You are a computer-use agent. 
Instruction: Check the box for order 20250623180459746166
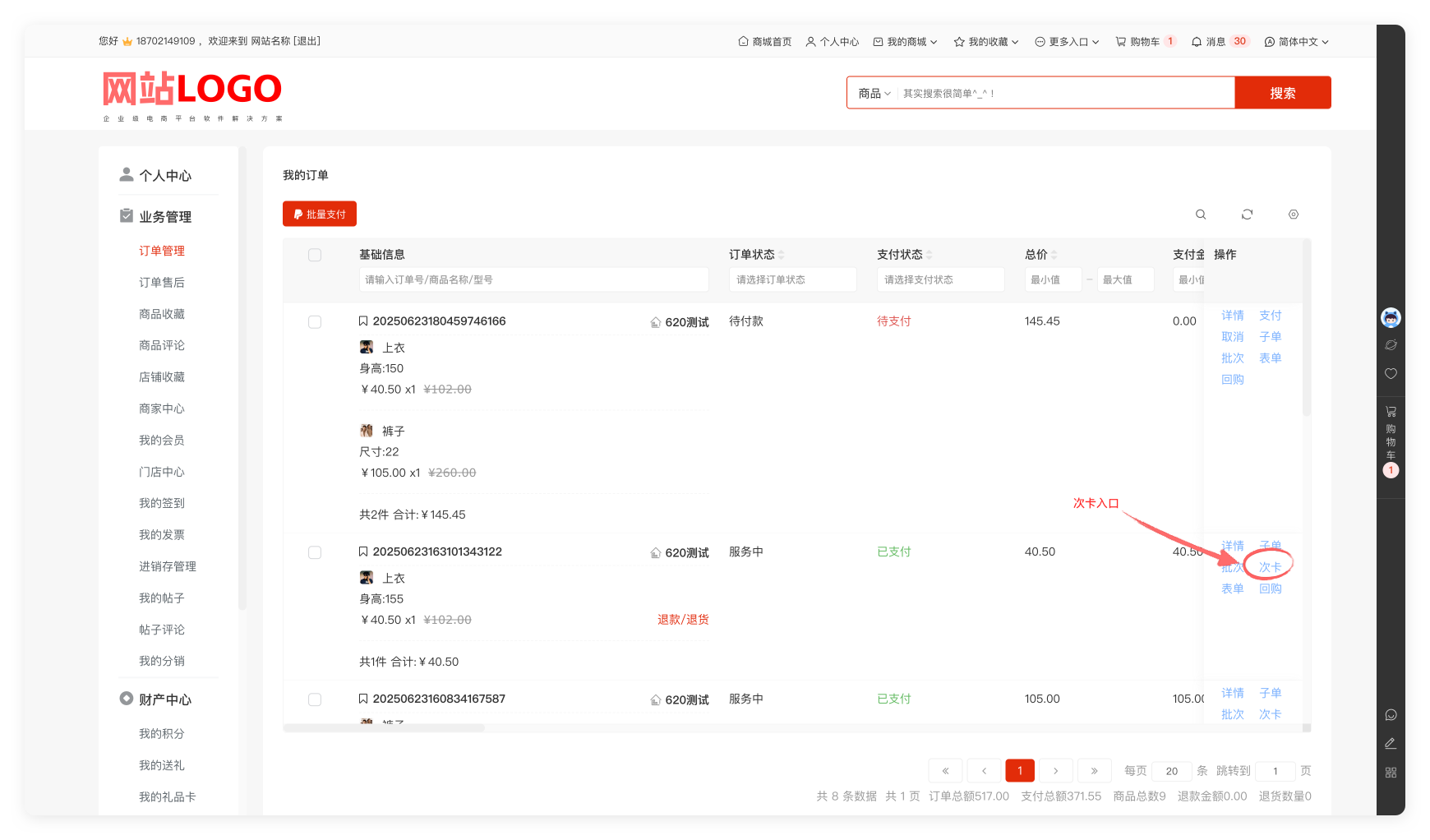pyautogui.click(x=315, y=322)
